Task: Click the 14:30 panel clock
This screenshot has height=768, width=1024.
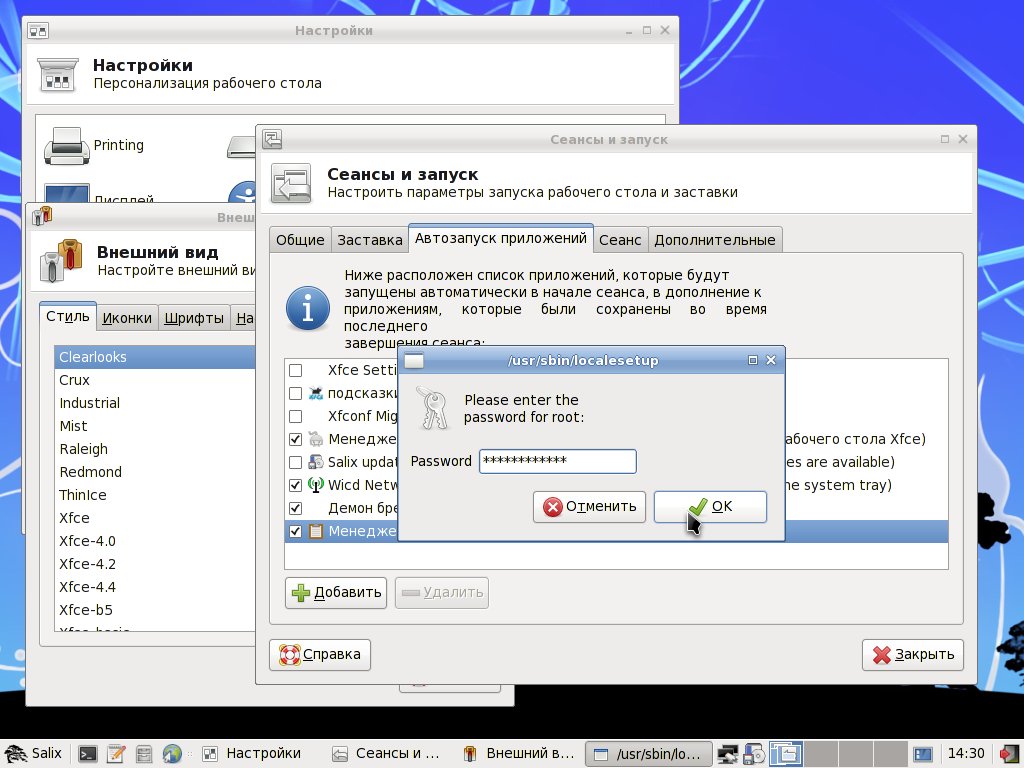Action: coord(965,754)
